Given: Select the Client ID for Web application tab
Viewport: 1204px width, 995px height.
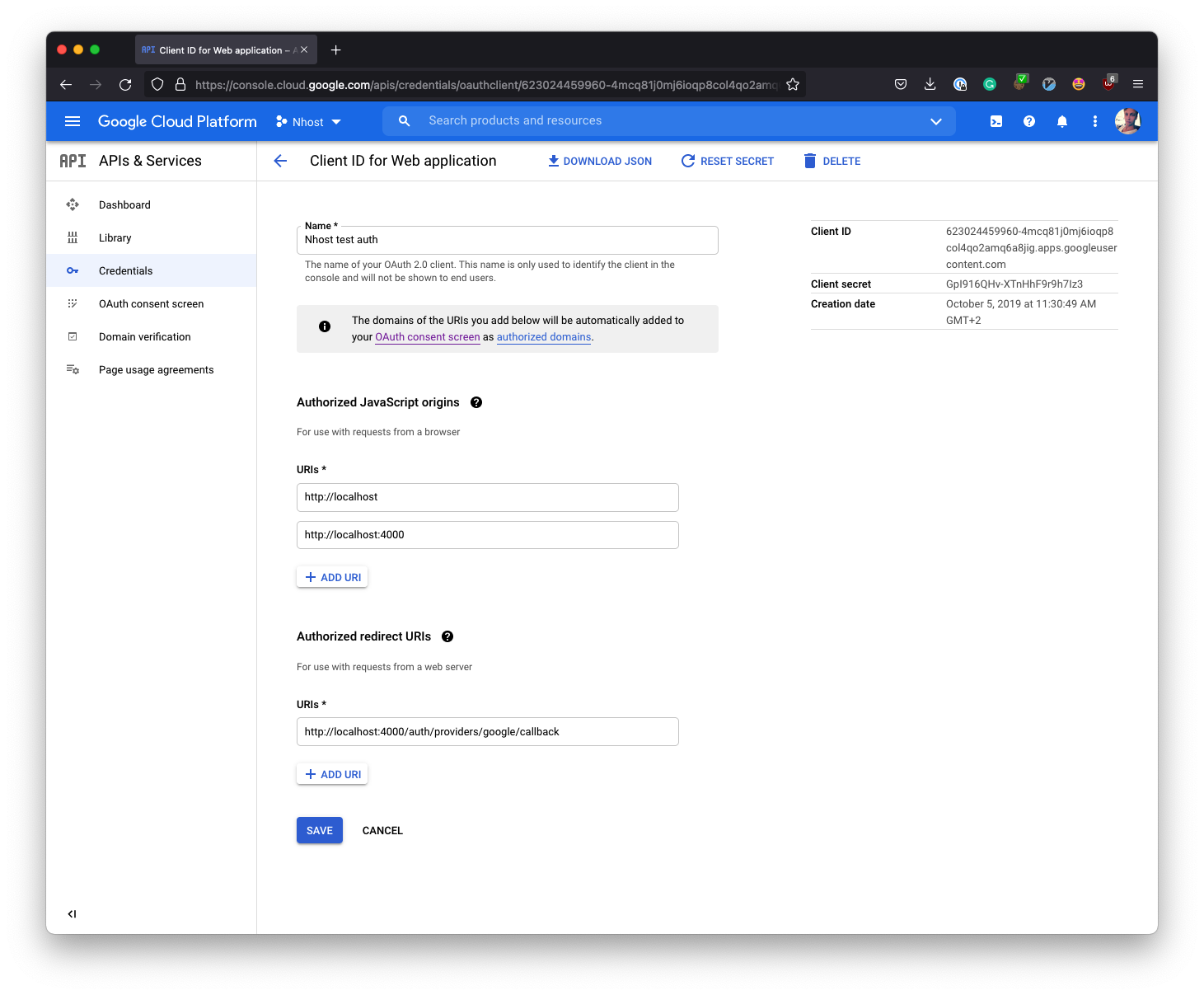Looking at the screenshot, I should (226, 50).
